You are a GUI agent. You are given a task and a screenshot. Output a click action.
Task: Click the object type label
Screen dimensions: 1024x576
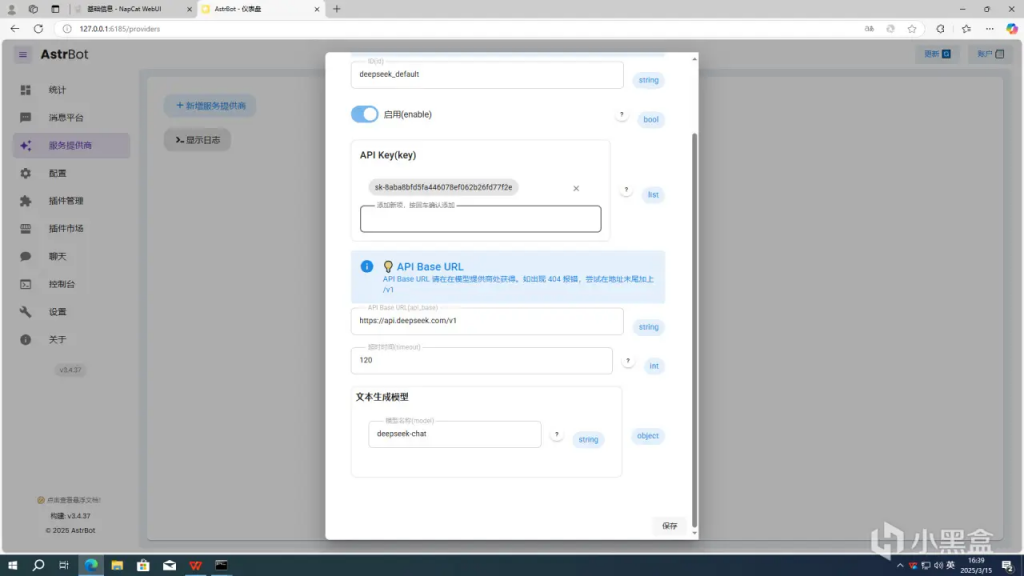click(x=648, y=436)
